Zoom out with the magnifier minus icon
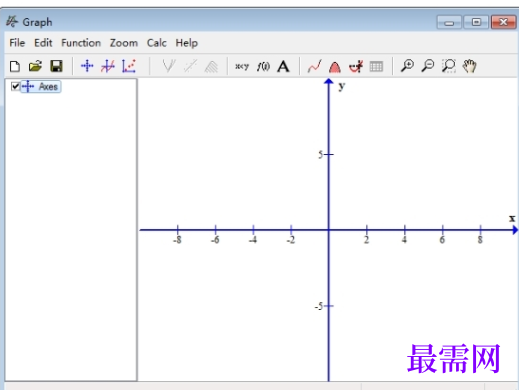Image resolution: width=519 pixels, height=390 pixels. point(428,66)
